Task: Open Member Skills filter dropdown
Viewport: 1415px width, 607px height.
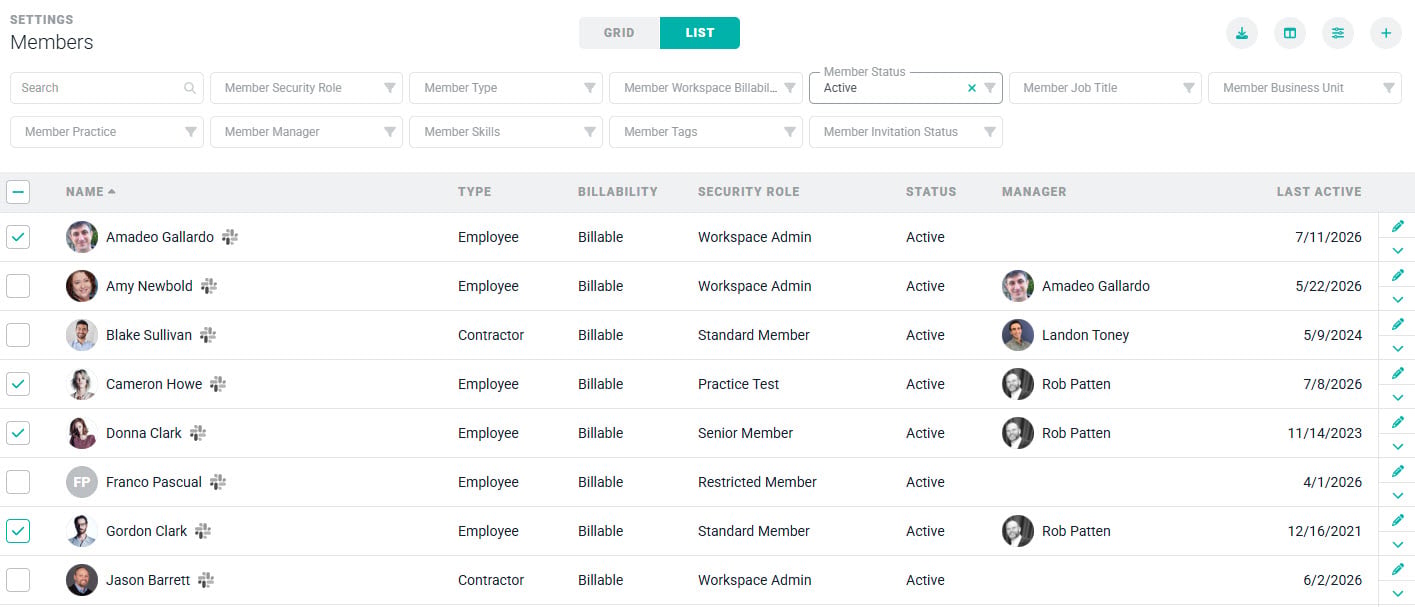Action: pos(506,132)
